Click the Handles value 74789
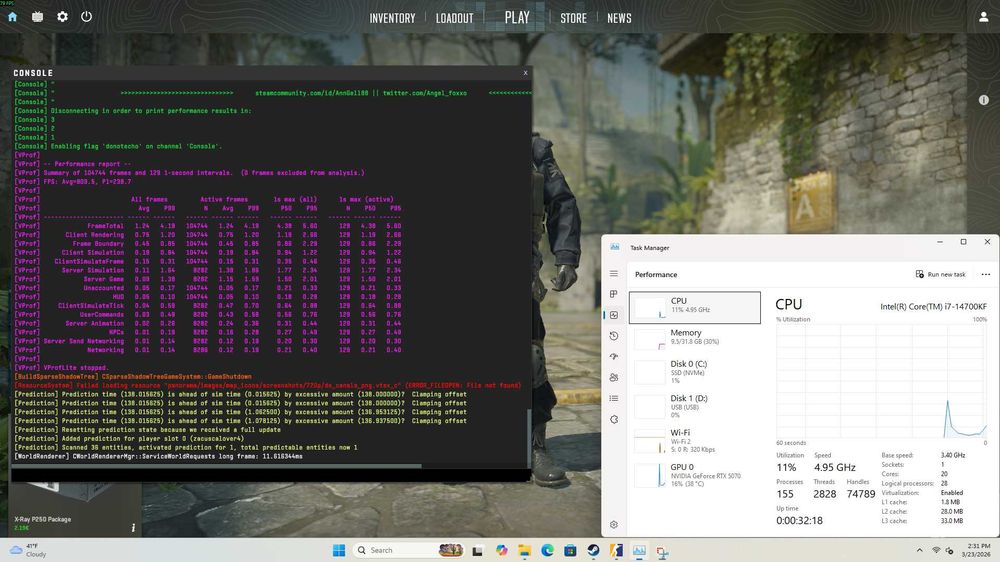1000x562 pixels. pyautogui.click(x=860, y=494)
